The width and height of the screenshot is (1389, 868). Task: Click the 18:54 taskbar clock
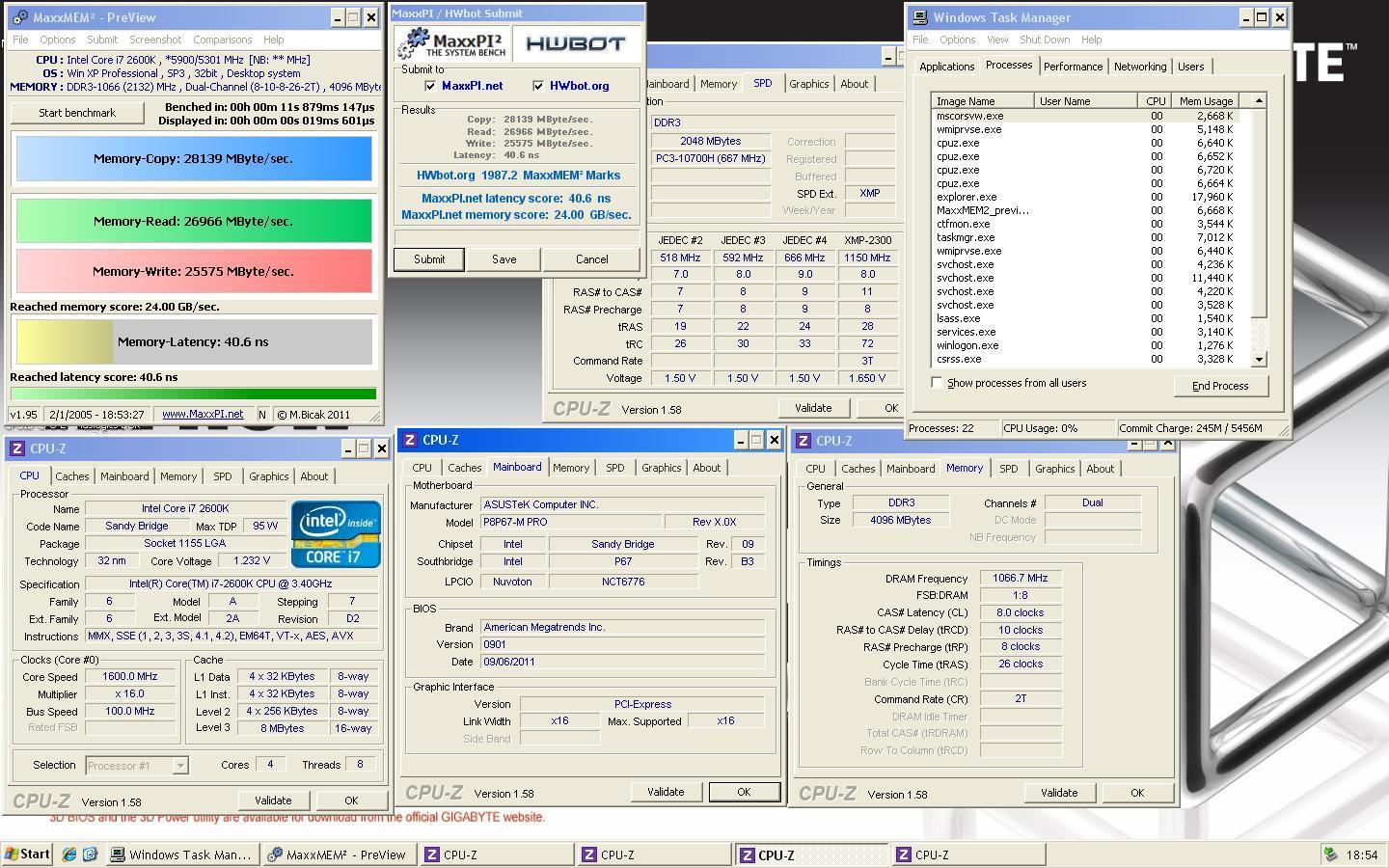tap(1362, 854)
